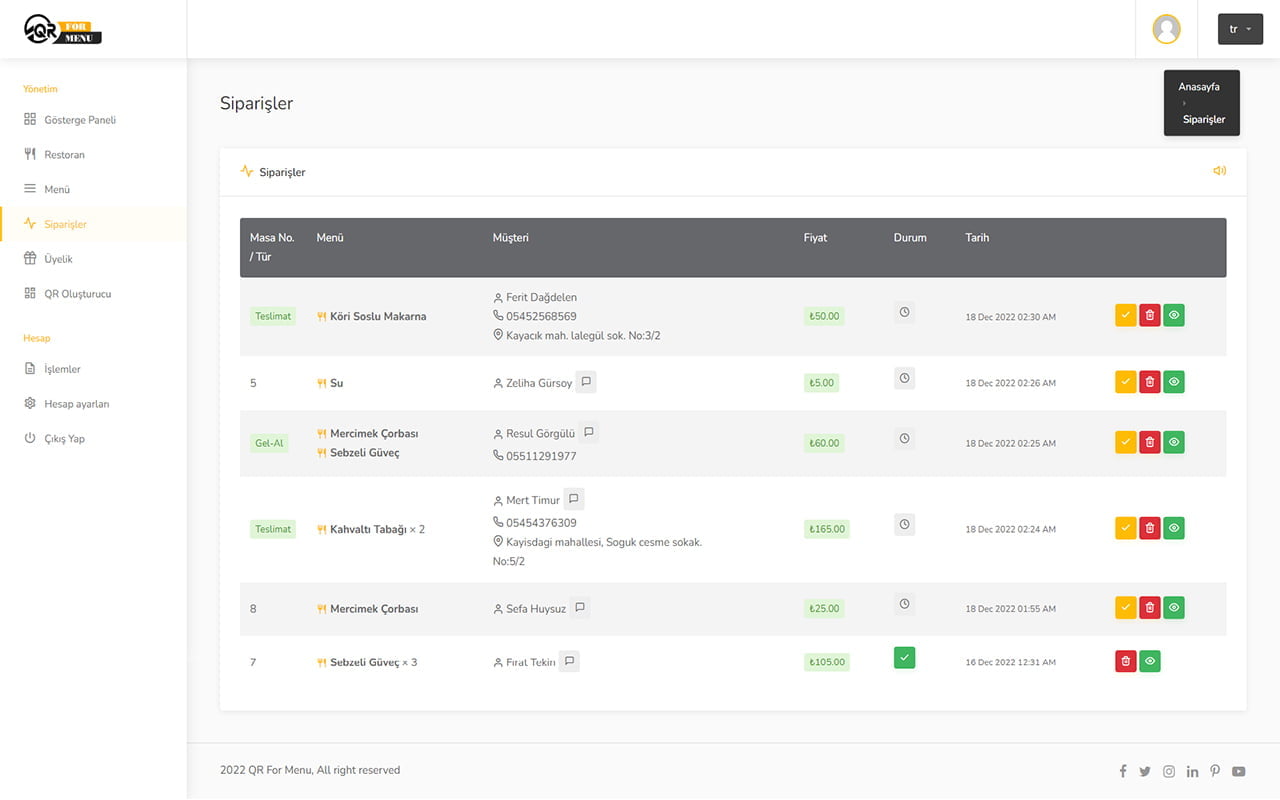The height and width of the screenshot is (800, 1280).
Task: View the Köri Soslu Makarna order
Action: 1174,316
